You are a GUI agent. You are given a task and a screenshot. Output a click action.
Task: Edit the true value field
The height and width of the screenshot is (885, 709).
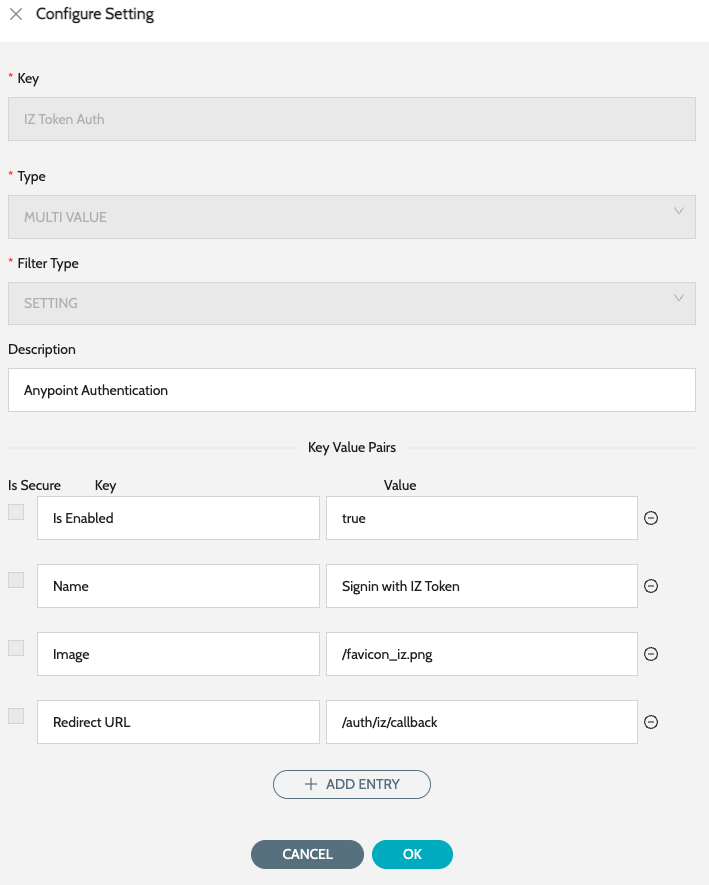(x=482, y=518)
